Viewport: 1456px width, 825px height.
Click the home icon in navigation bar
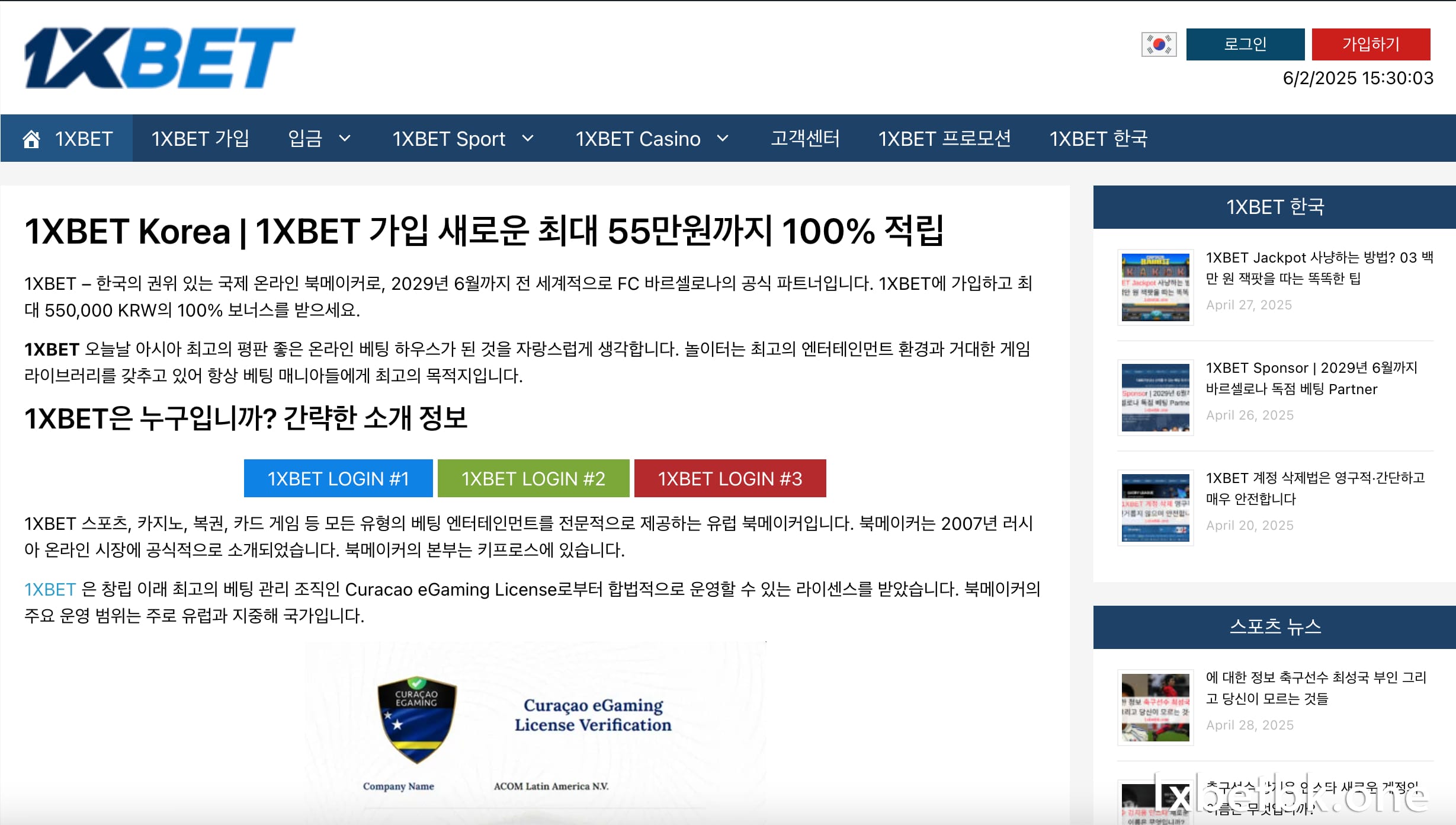click(x=31, y=139)
